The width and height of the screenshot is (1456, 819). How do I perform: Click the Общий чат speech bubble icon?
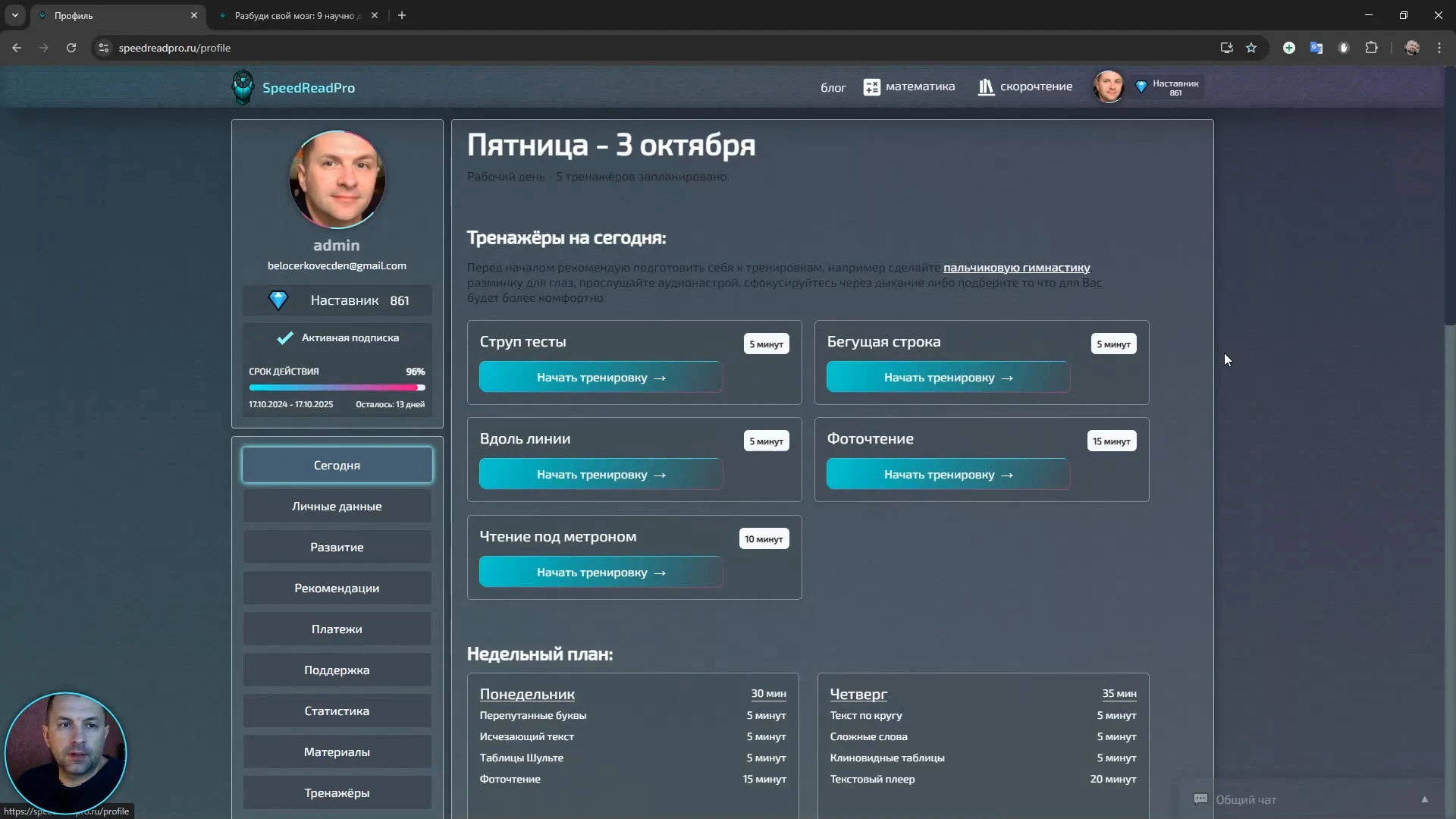tap(1200, 799)
